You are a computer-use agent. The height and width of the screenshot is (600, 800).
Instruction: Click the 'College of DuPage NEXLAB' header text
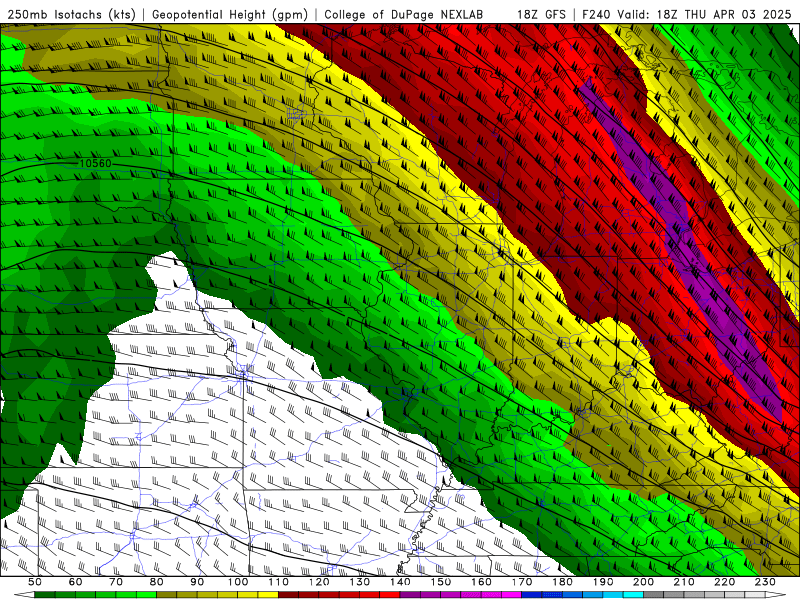click(403, 15)
